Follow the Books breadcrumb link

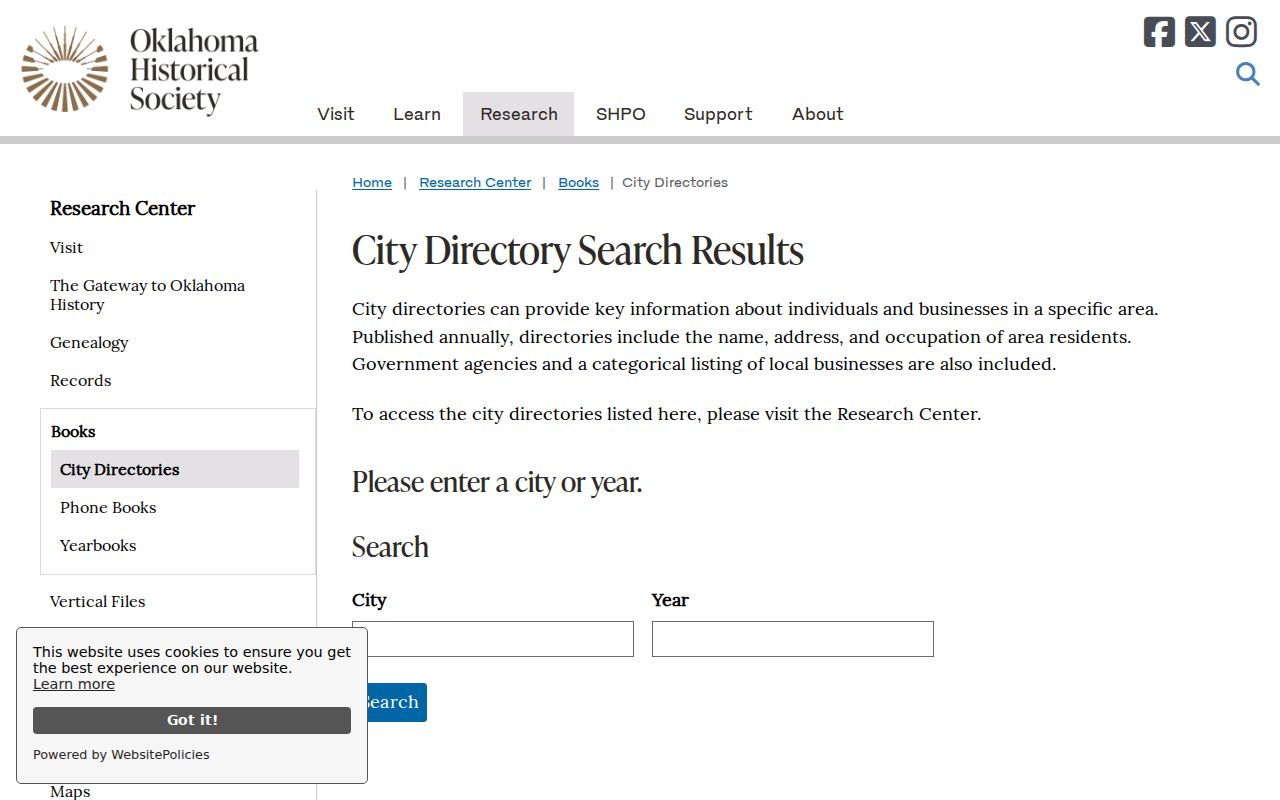(x=578, y=182)
